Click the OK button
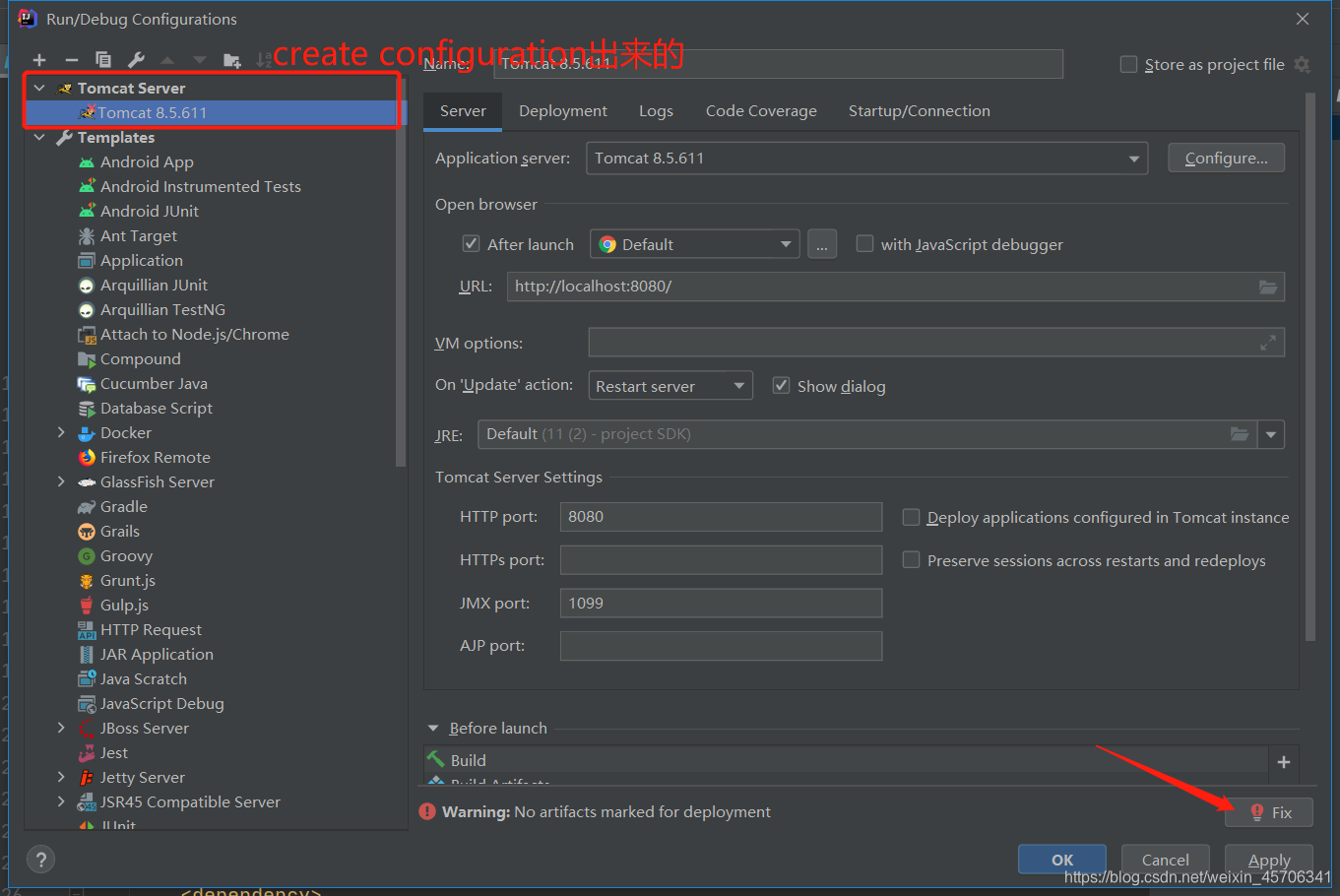This screenshot has width=1340, height=896. tap(1062, 860)
